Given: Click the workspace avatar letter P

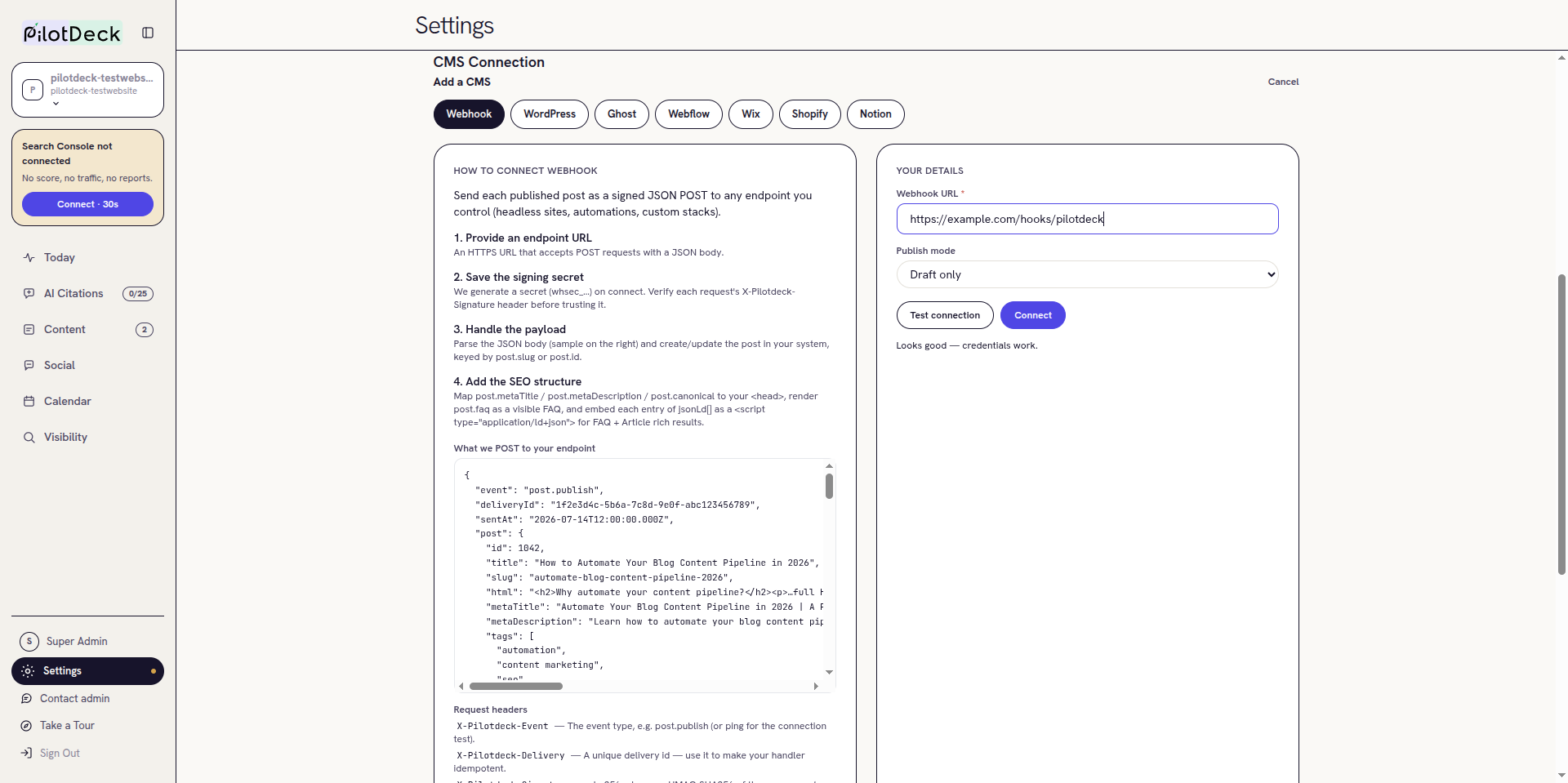Looking at the screenshot, I should click(x=33, y=90).
